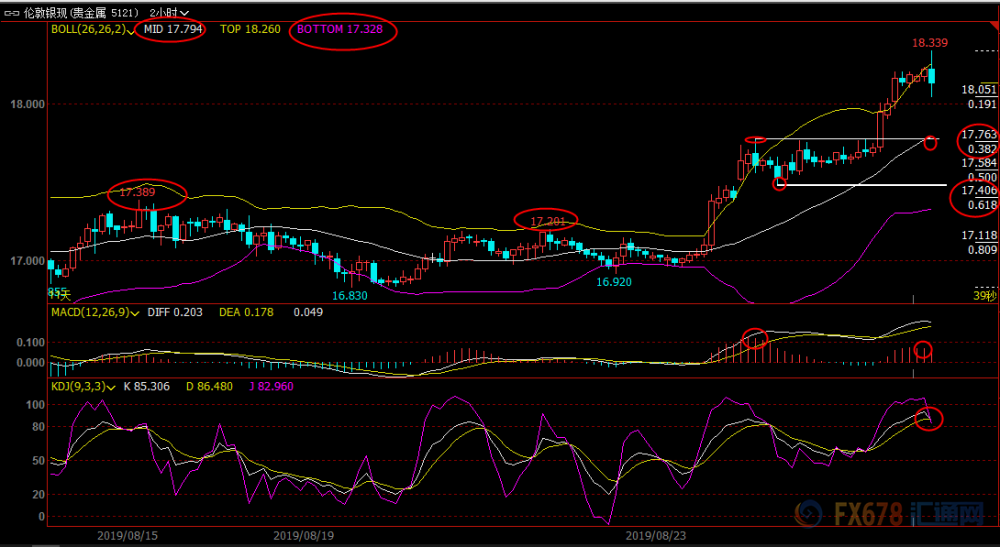Click the 2019/08/19 date label

click(304, 536)
